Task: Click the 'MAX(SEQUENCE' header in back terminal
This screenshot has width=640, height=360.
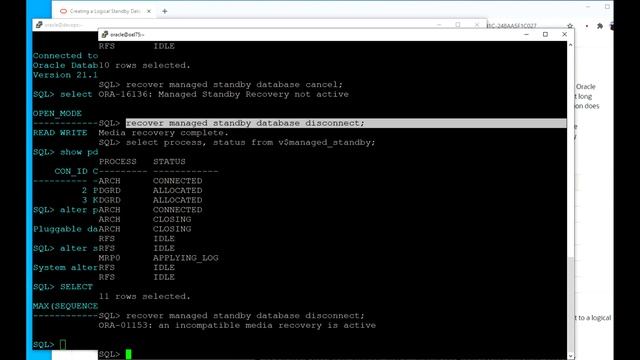Action: point(65,306)
